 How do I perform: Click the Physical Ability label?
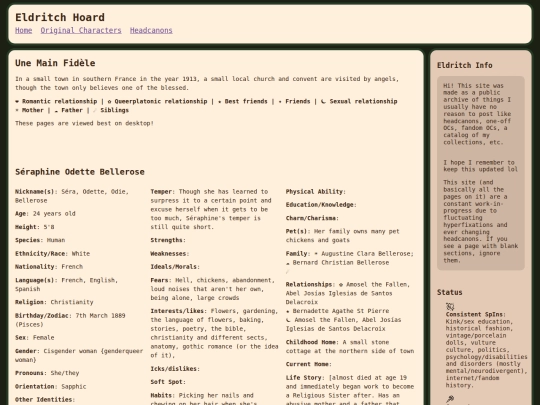point(315,191)
